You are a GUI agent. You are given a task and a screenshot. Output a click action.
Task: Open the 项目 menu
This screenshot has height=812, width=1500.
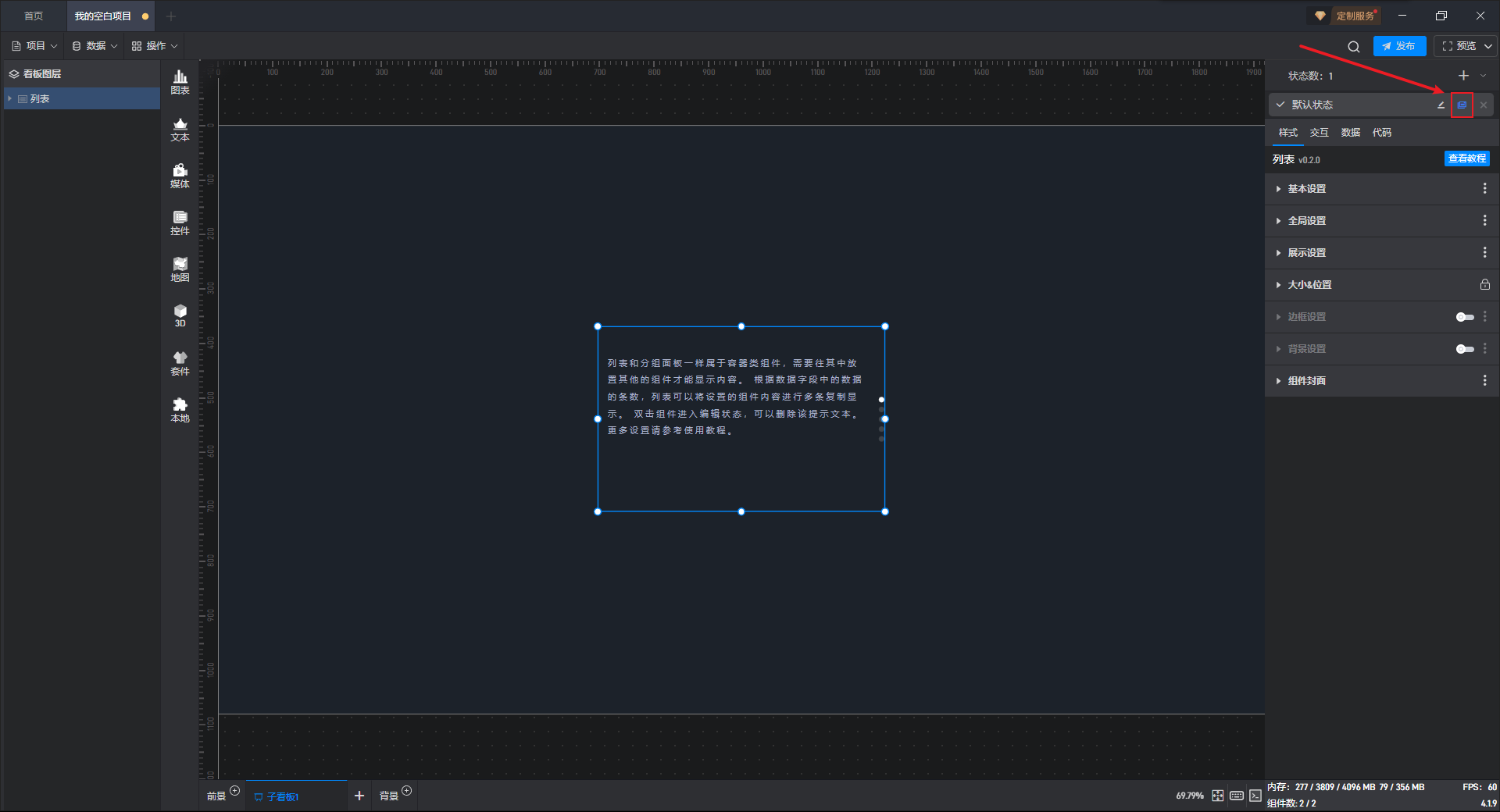(x=34, y=46)
